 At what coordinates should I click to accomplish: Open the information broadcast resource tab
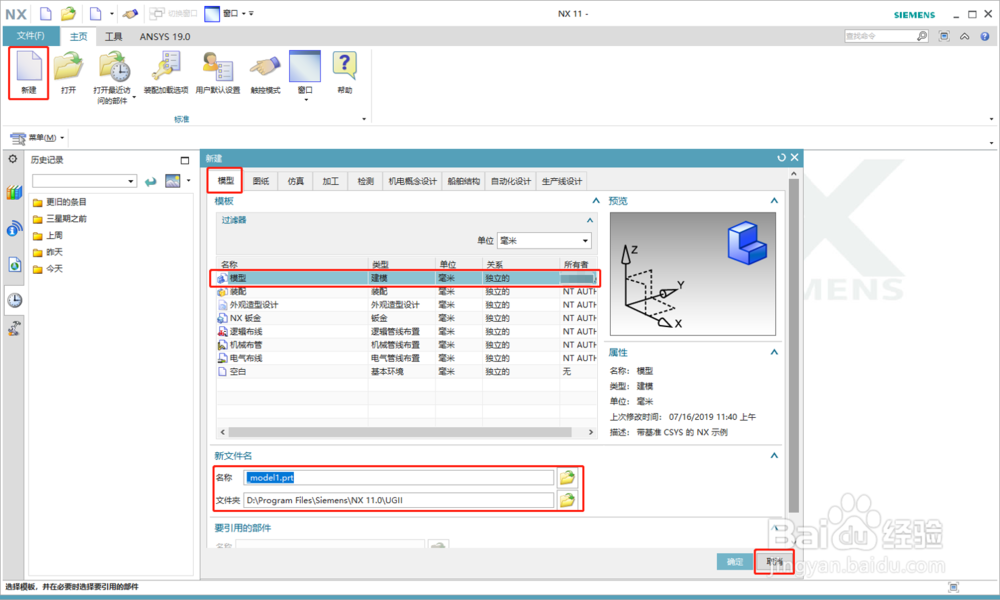14,228
